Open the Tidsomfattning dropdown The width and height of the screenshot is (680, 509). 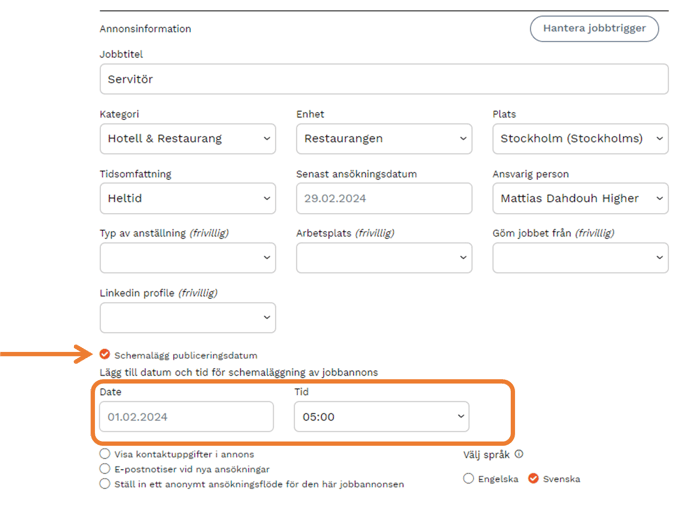[188, 198]
